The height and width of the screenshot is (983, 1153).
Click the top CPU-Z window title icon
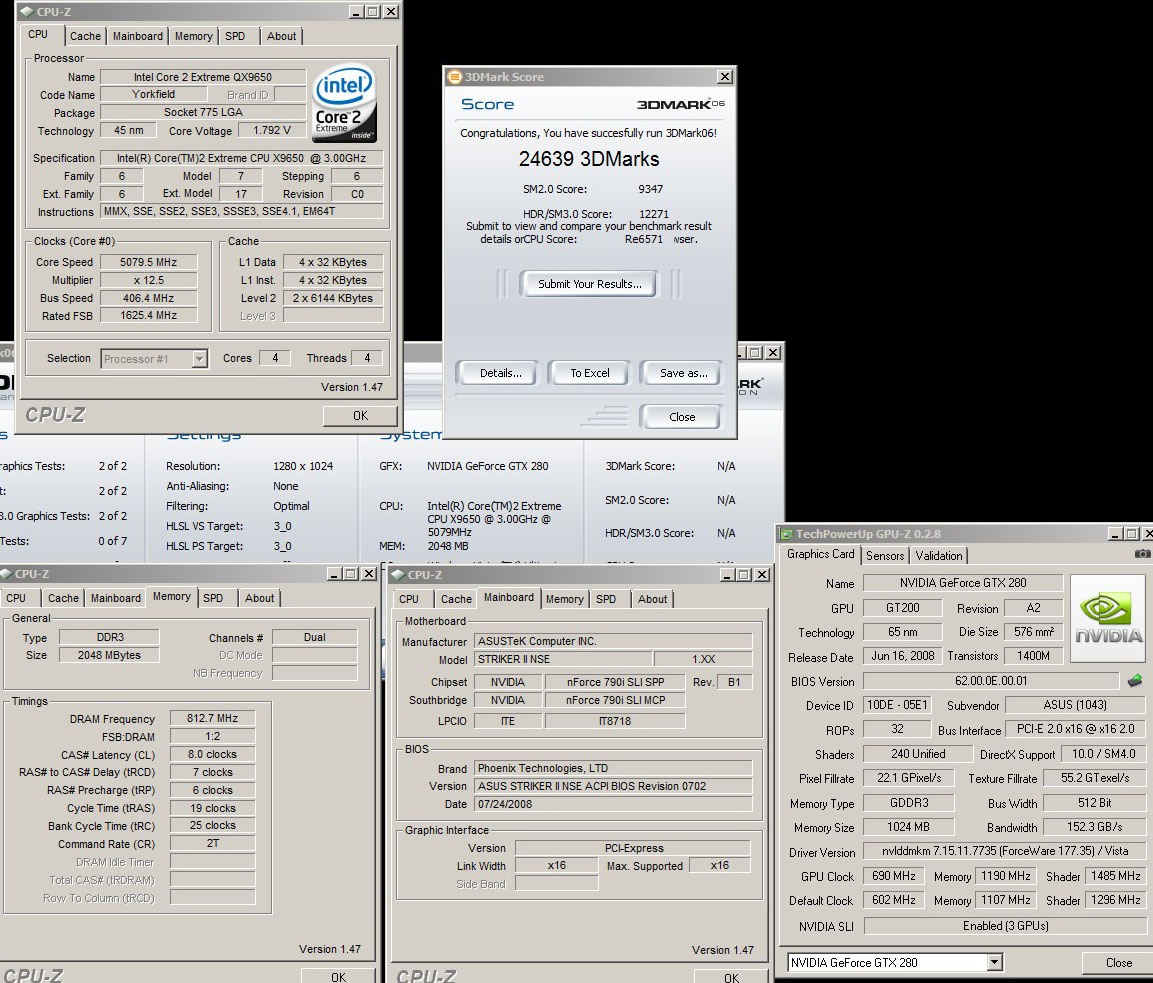[x=26, y=12]
